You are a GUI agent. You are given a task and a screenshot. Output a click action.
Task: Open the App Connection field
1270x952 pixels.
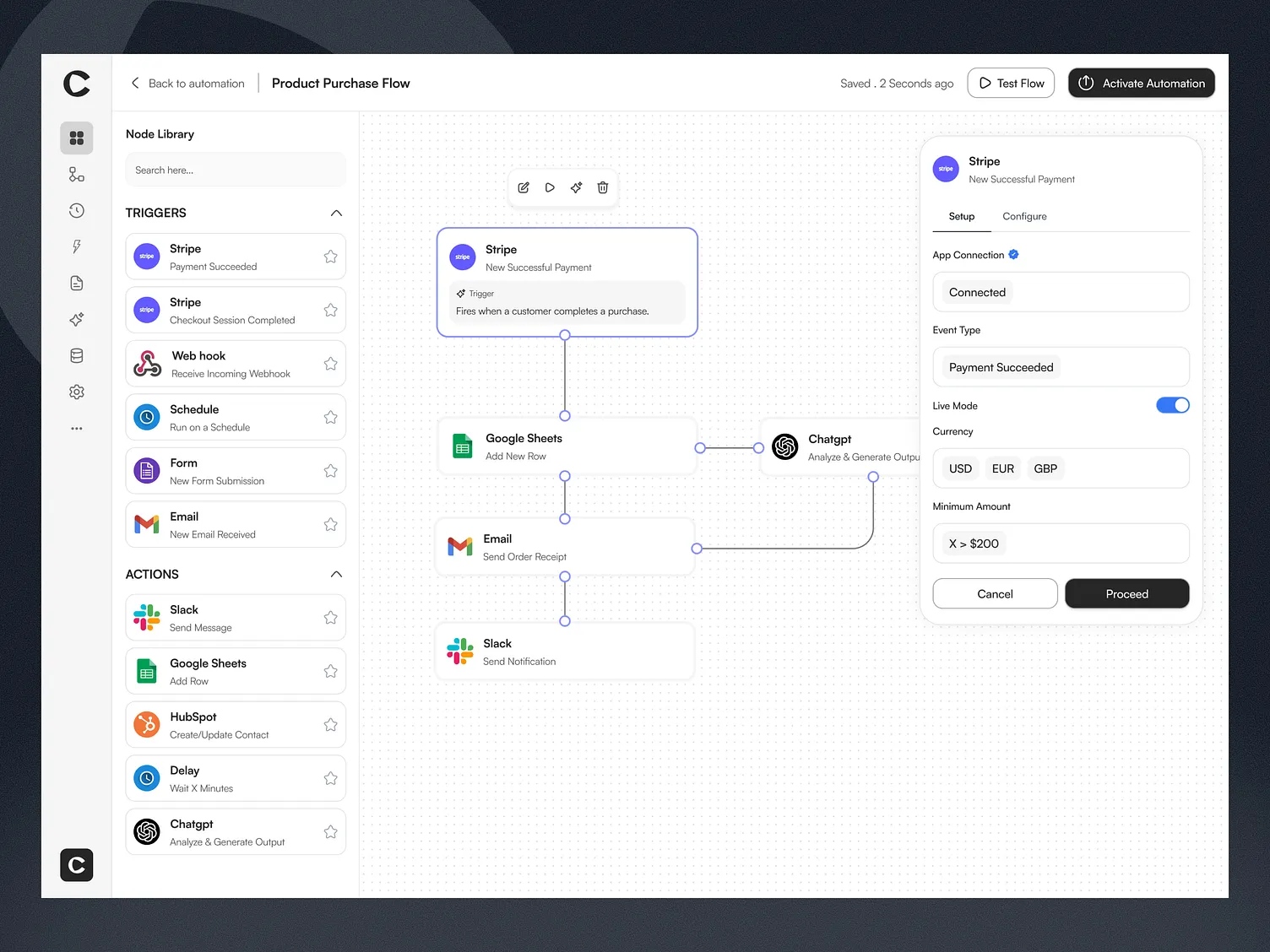[1061, 292]
